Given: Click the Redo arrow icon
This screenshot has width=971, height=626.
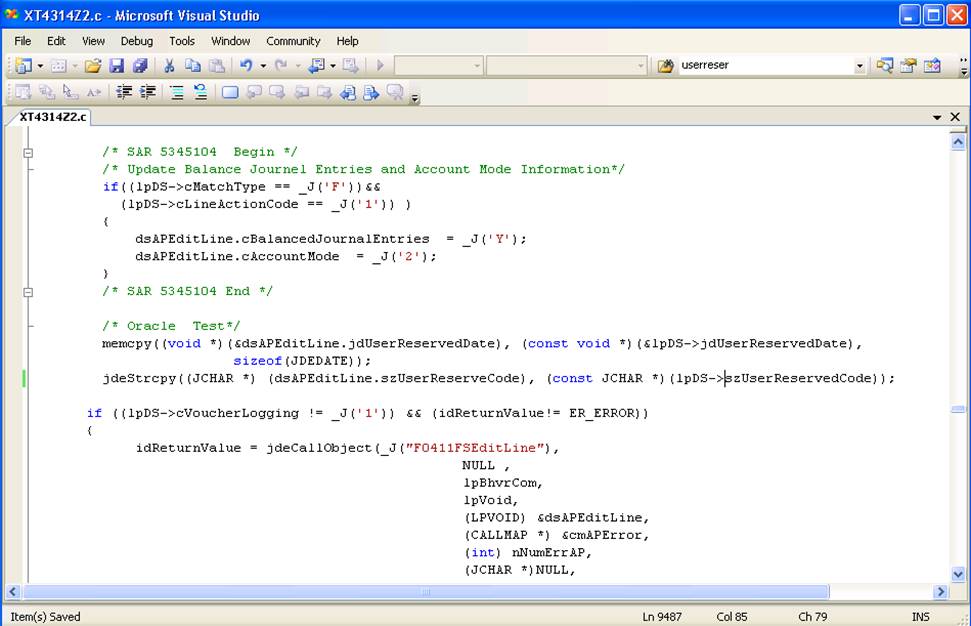Looking at the screenshot, I should (281, 65).
